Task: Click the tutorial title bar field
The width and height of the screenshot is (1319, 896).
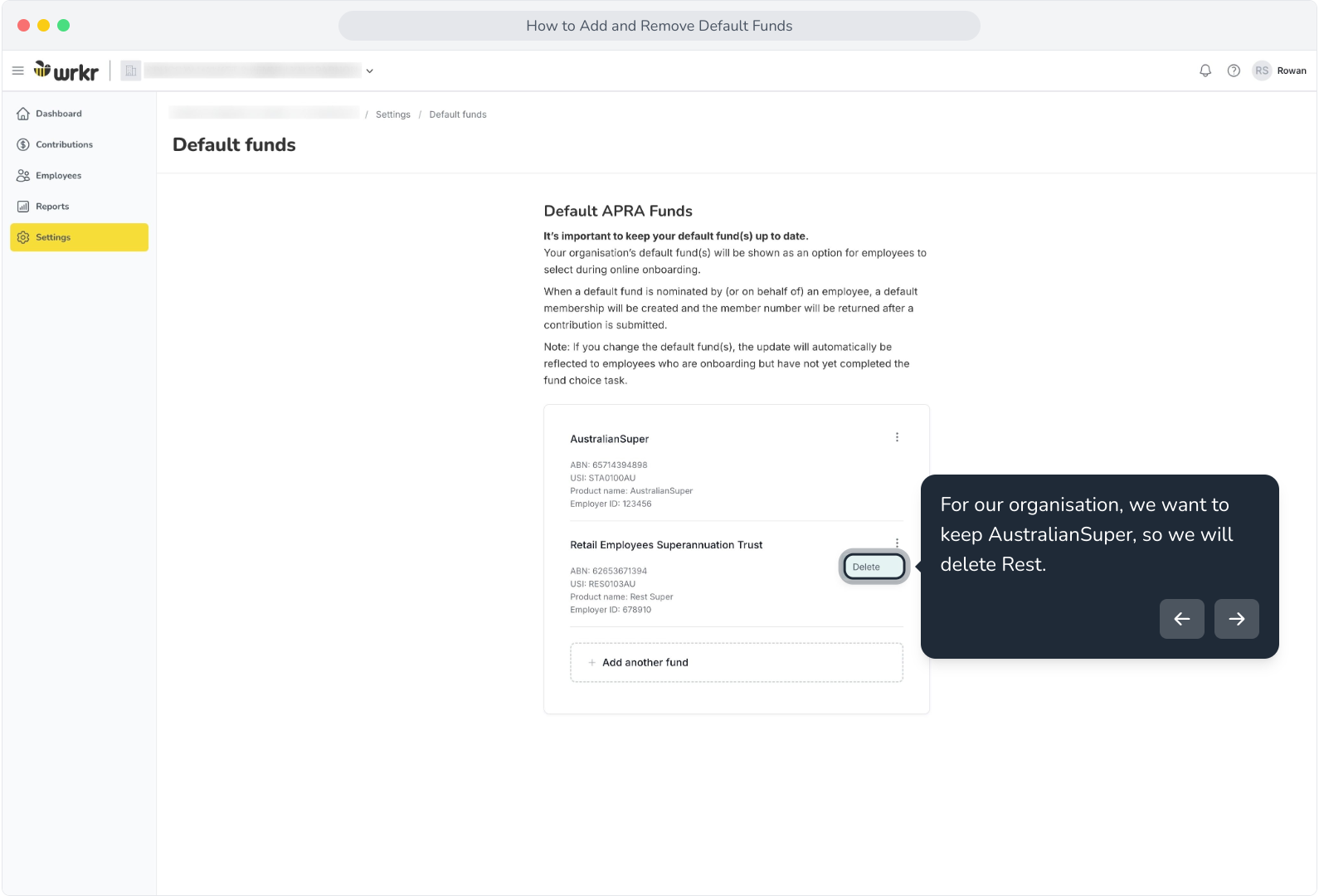Action: coord(659,26)
